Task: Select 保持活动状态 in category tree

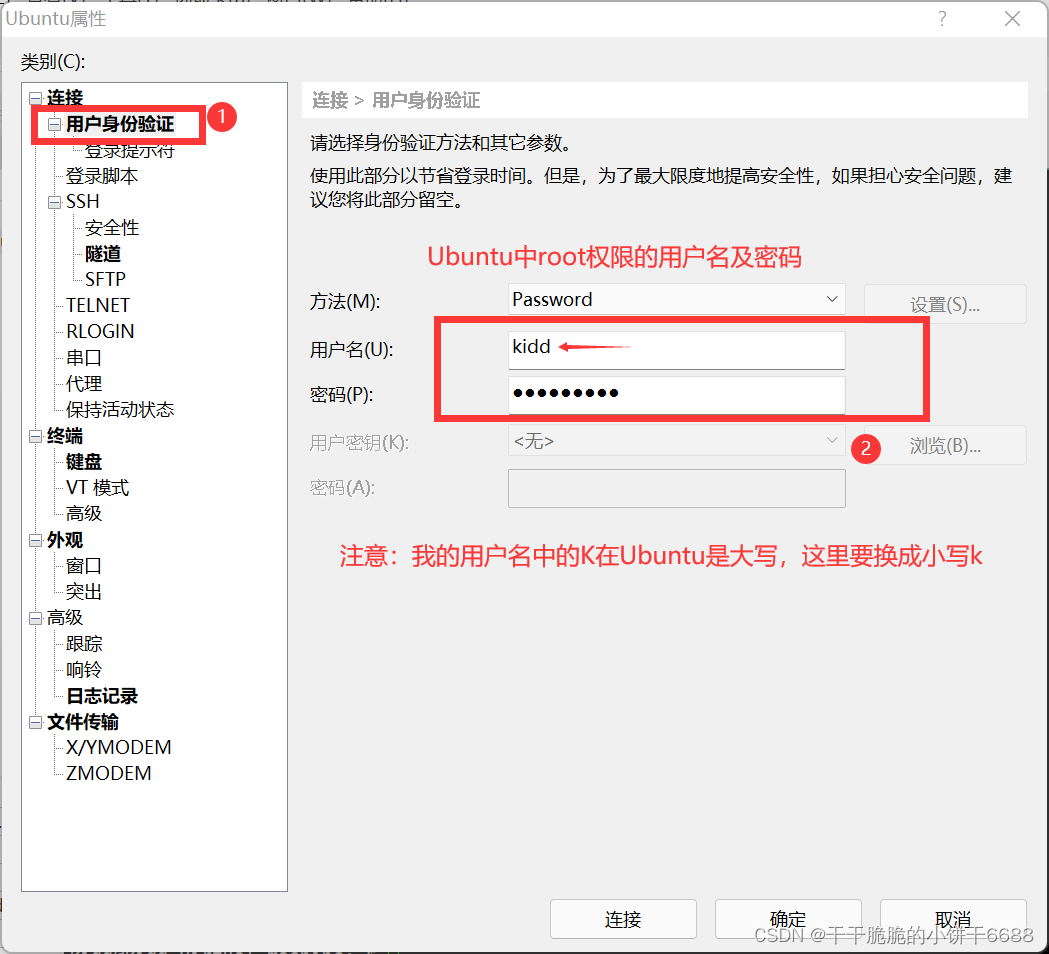Action: point(120,410)
